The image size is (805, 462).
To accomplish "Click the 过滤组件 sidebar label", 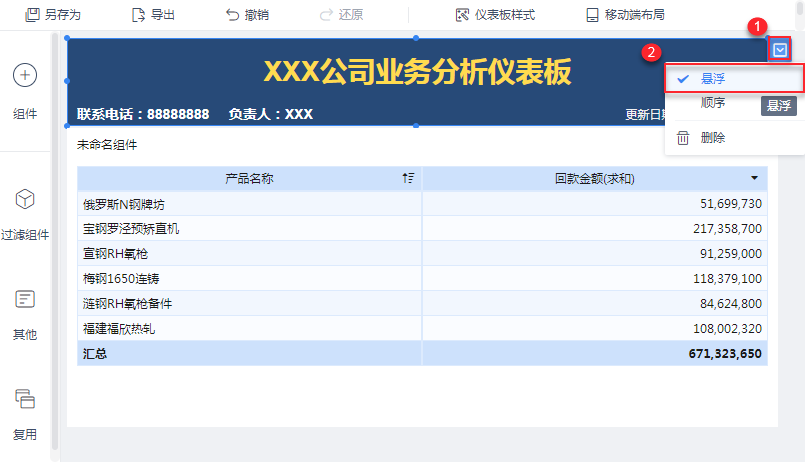I will pos(25,235).
